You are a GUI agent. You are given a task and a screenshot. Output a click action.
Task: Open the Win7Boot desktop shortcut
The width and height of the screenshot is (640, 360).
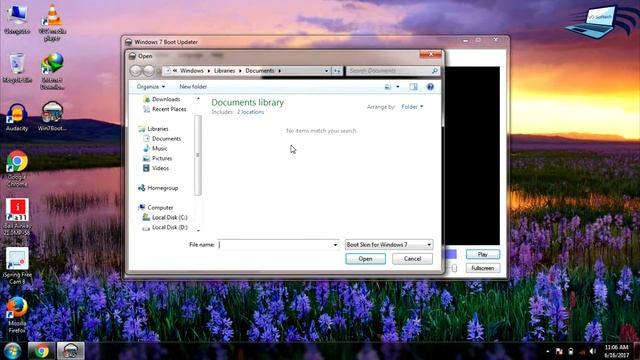click(52, 117)
